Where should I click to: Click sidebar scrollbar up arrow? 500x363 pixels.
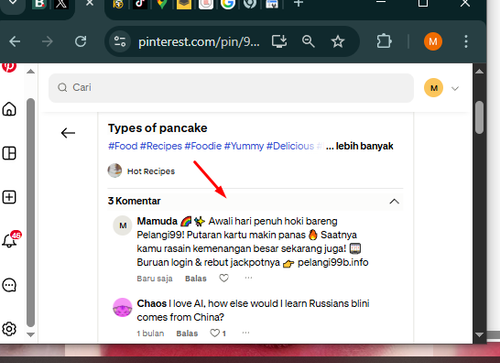point(31,71)
